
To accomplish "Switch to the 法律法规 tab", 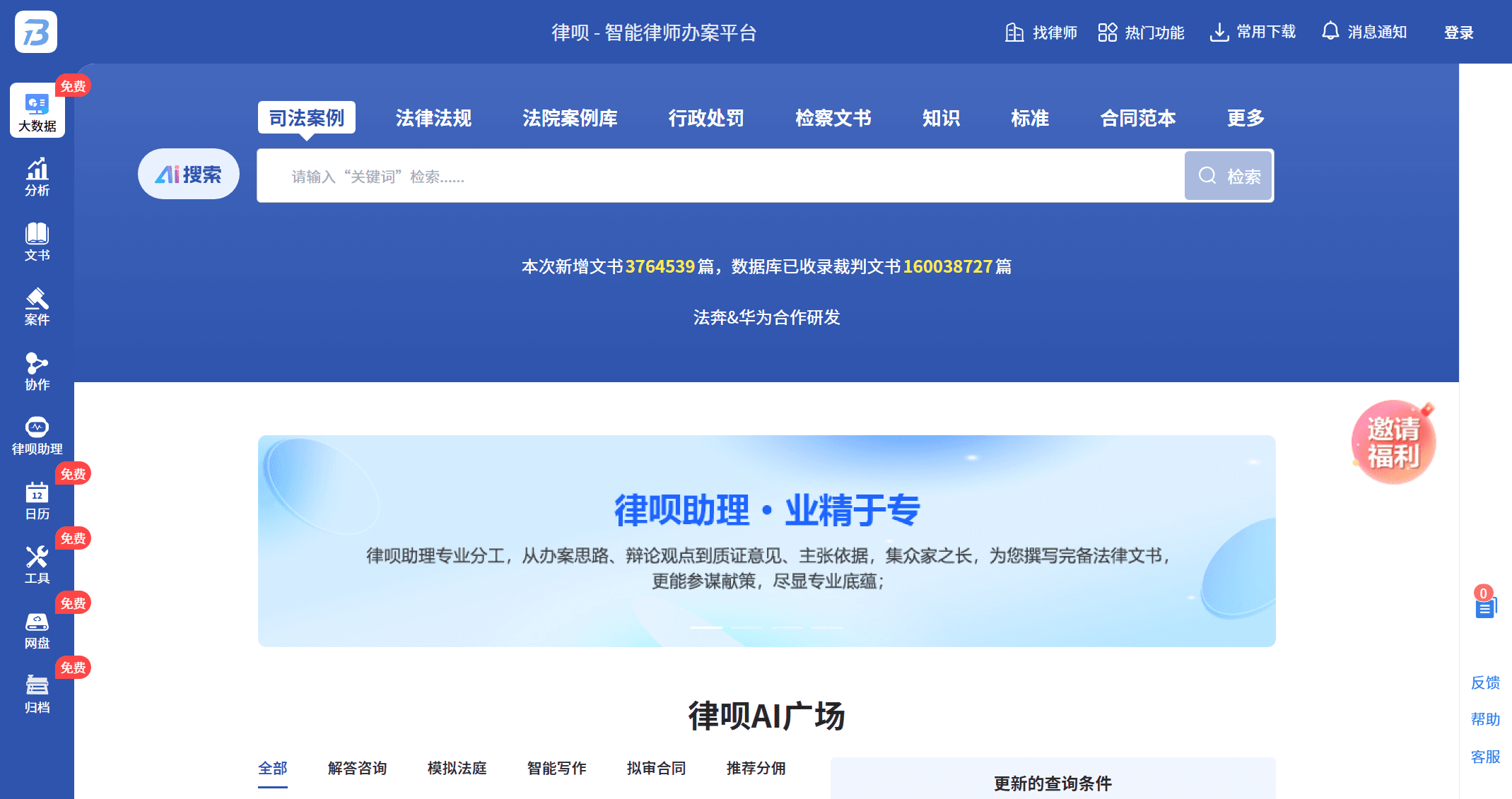I will (x=433, y=118).
